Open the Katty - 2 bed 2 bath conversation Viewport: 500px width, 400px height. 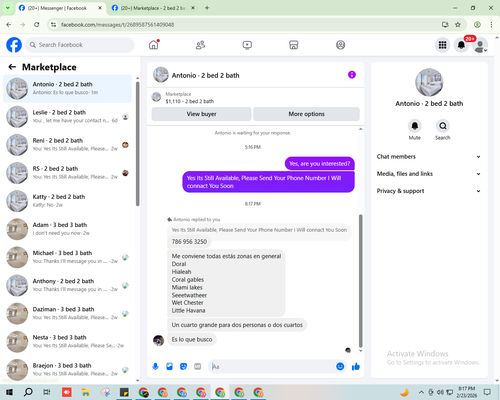[67, 201]
